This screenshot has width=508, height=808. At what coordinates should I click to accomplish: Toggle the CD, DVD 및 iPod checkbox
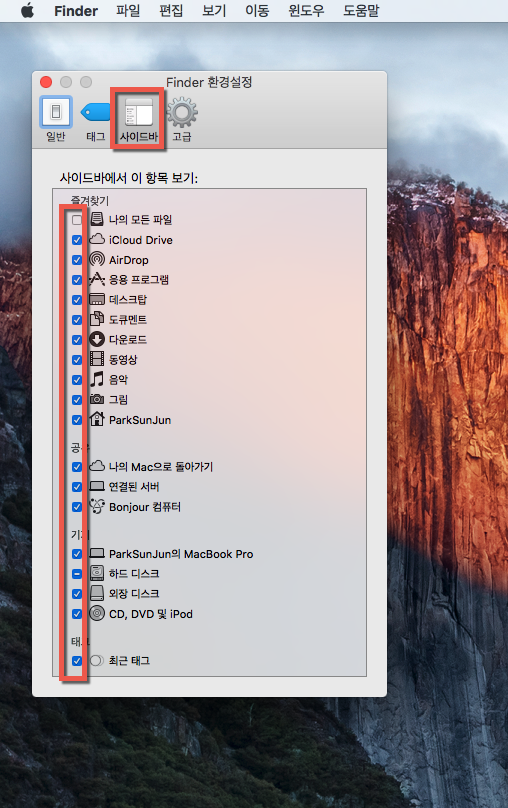(x=77, y=614)
